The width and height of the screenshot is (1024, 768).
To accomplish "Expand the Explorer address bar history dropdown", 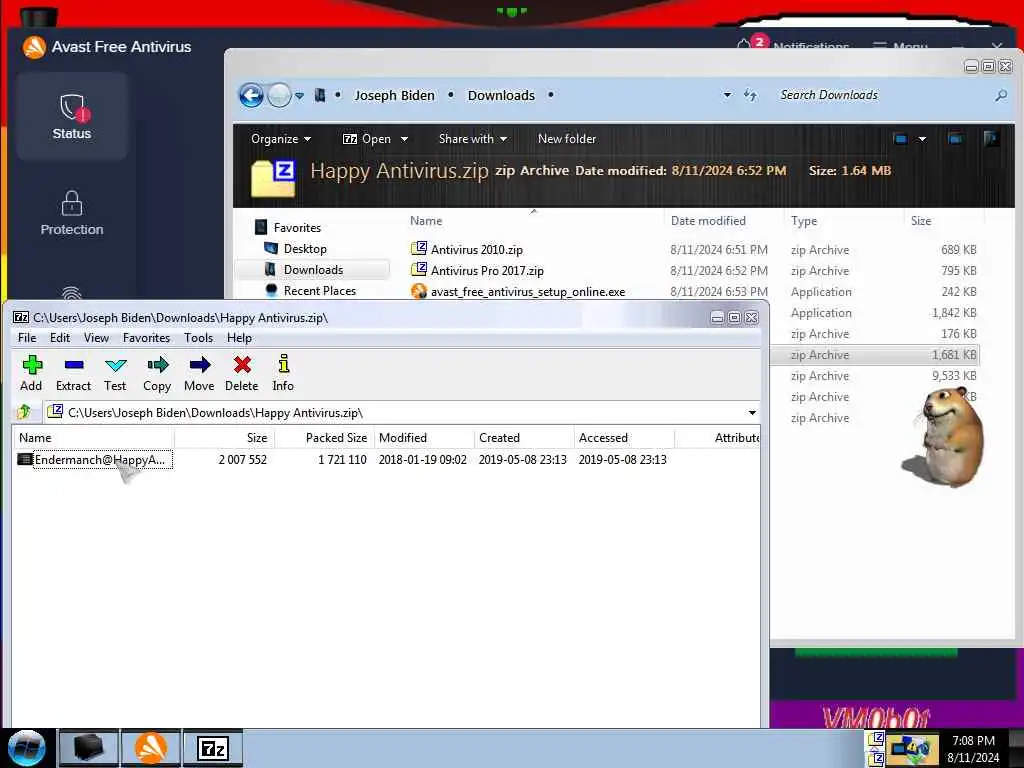I will pyautogui.click(x=727, y=95).
